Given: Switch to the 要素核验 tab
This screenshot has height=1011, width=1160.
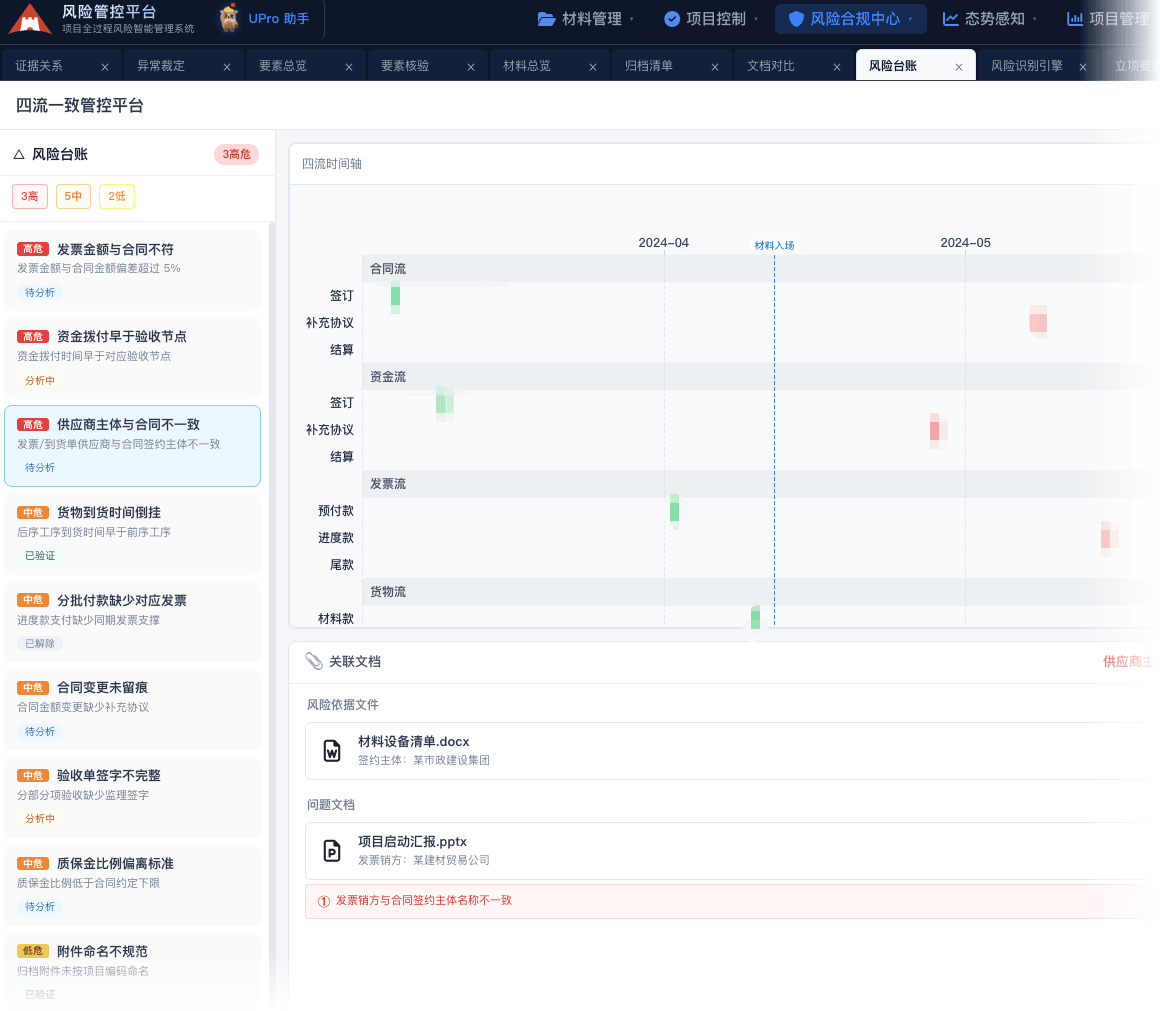Looking at the screenshot, I should pyautogui.click(x=404, y=66).
